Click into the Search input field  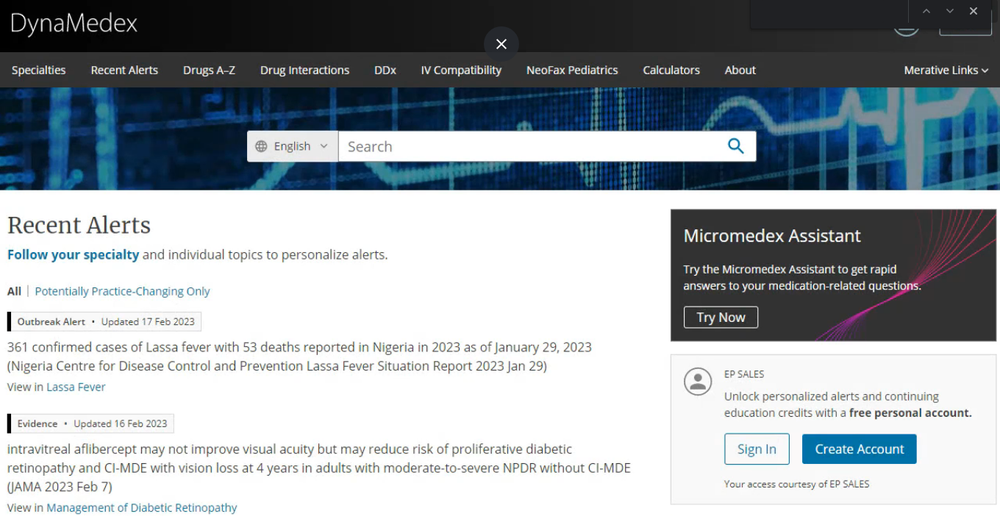pyautogui.click(x=533, y=146)
